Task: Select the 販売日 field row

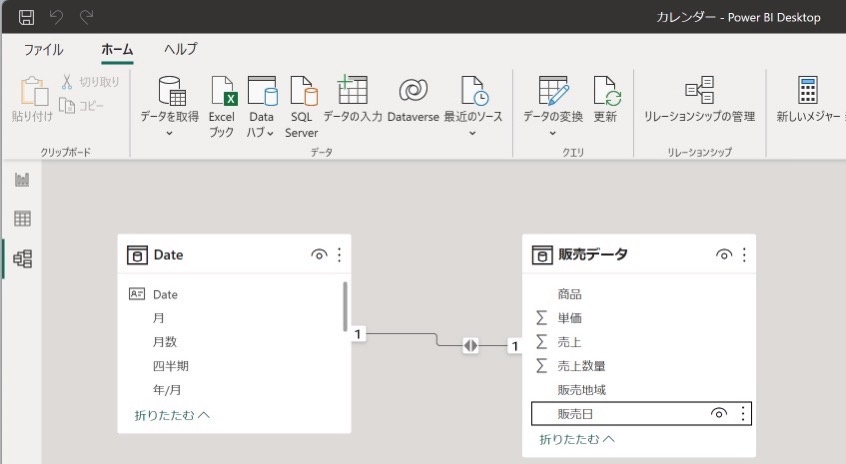Action: (641, 414)
